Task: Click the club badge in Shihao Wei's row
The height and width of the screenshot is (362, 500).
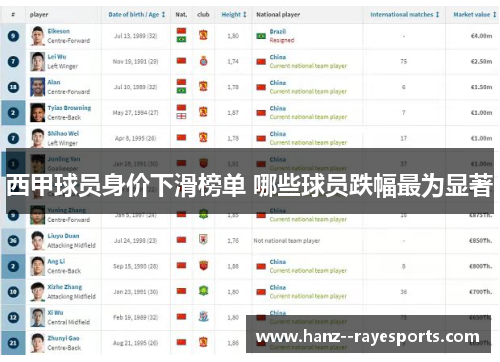Action: pyautogui.click(x=203, y=137)
